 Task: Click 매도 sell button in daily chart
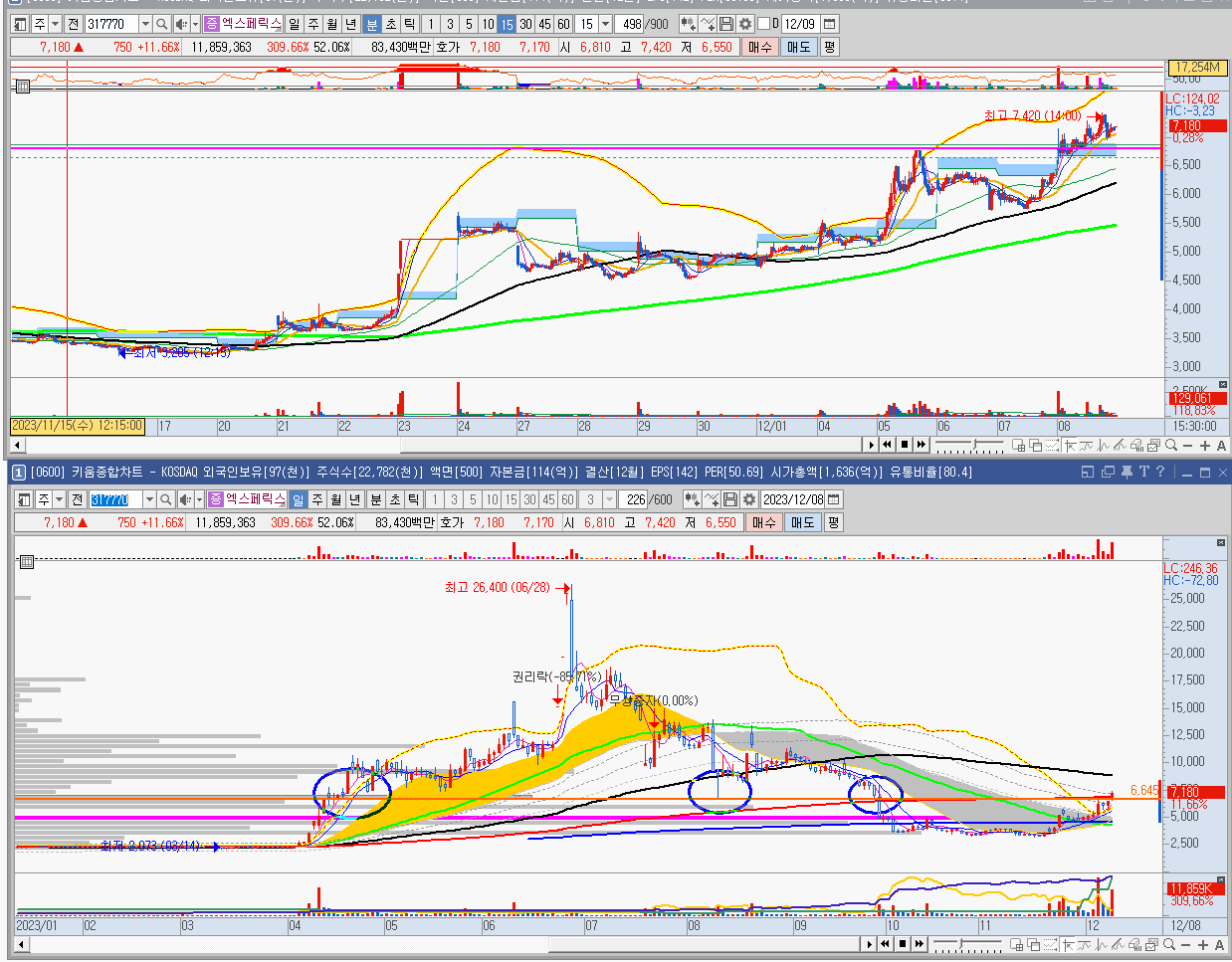pos(802,521)
